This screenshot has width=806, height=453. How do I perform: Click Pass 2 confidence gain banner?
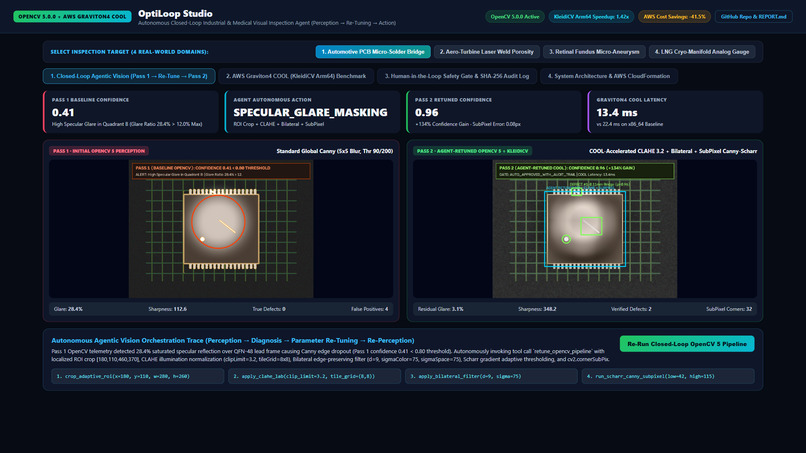coord(585,171)
